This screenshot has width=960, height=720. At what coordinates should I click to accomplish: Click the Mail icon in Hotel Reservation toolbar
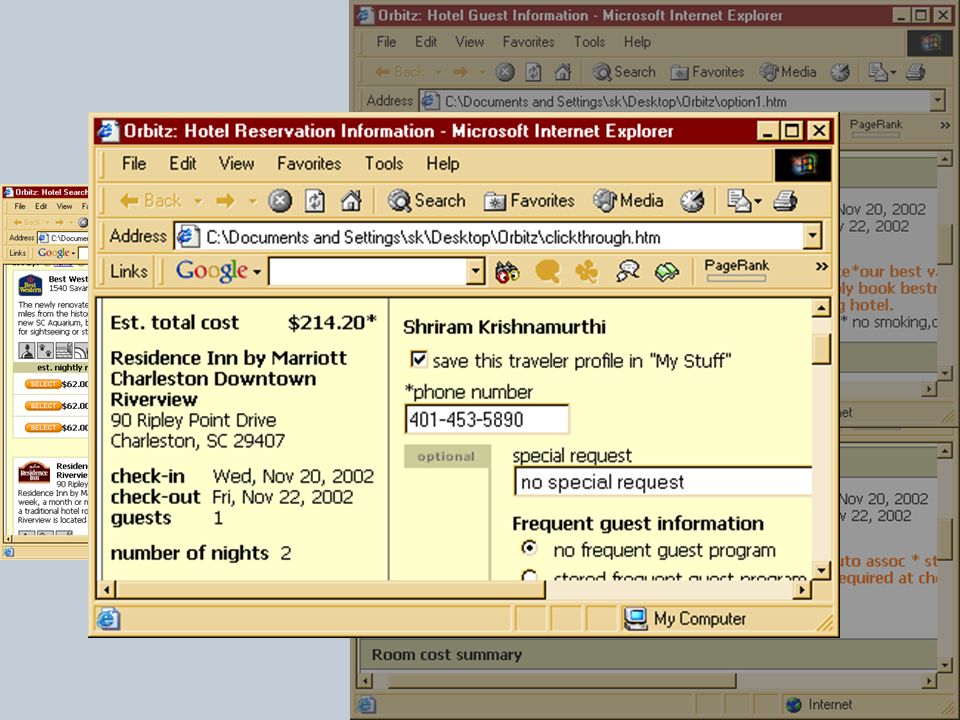tap(738, 201)
